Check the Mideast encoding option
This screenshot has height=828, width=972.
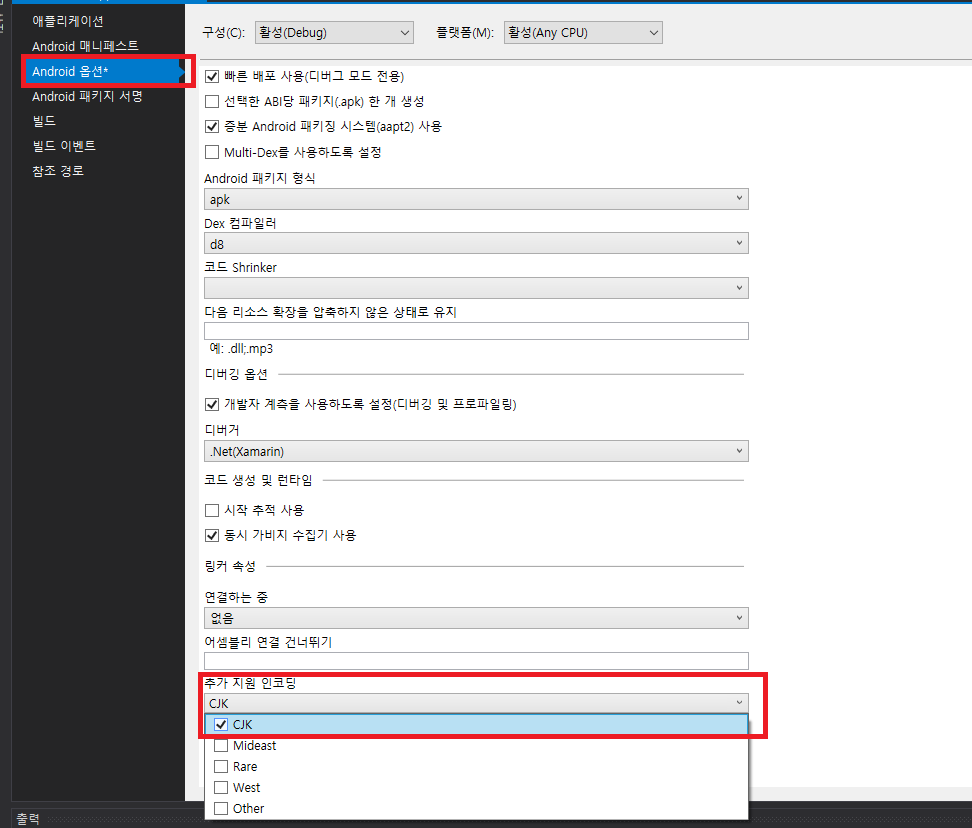221,746
